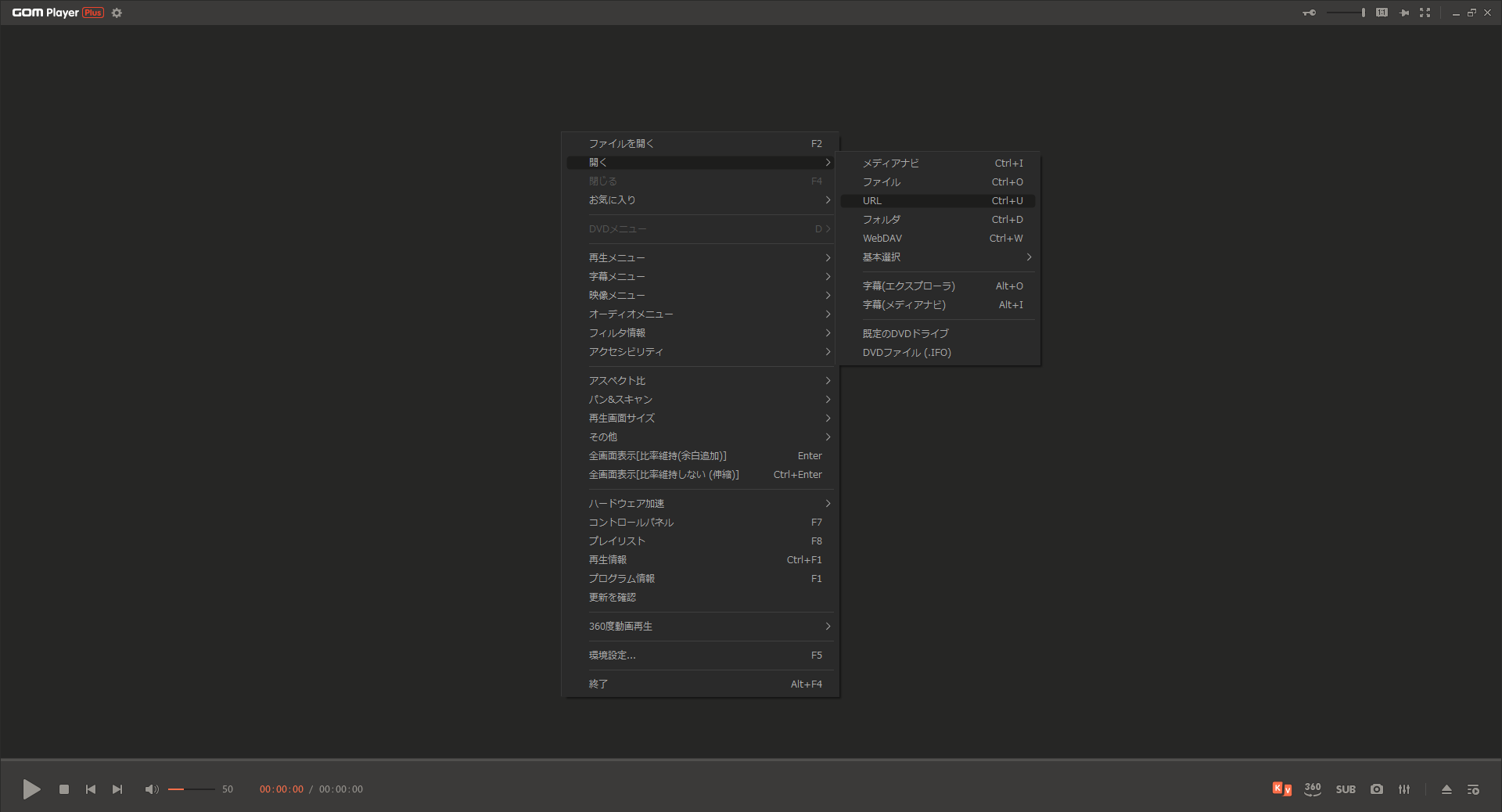Open the 360 degree video mode icon

[1313, 789]
